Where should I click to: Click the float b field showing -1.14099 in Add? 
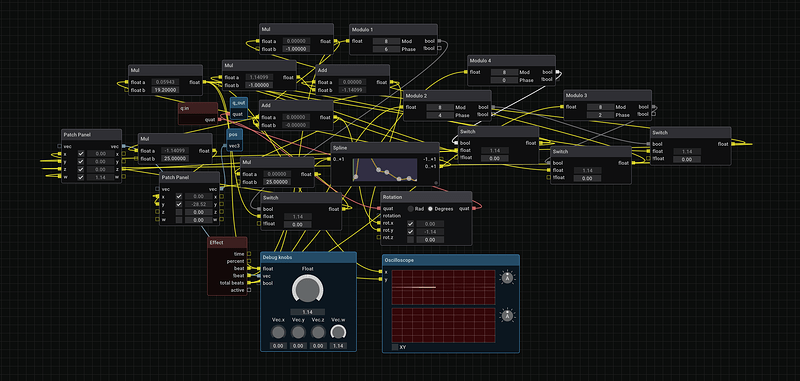pos(352,90)
